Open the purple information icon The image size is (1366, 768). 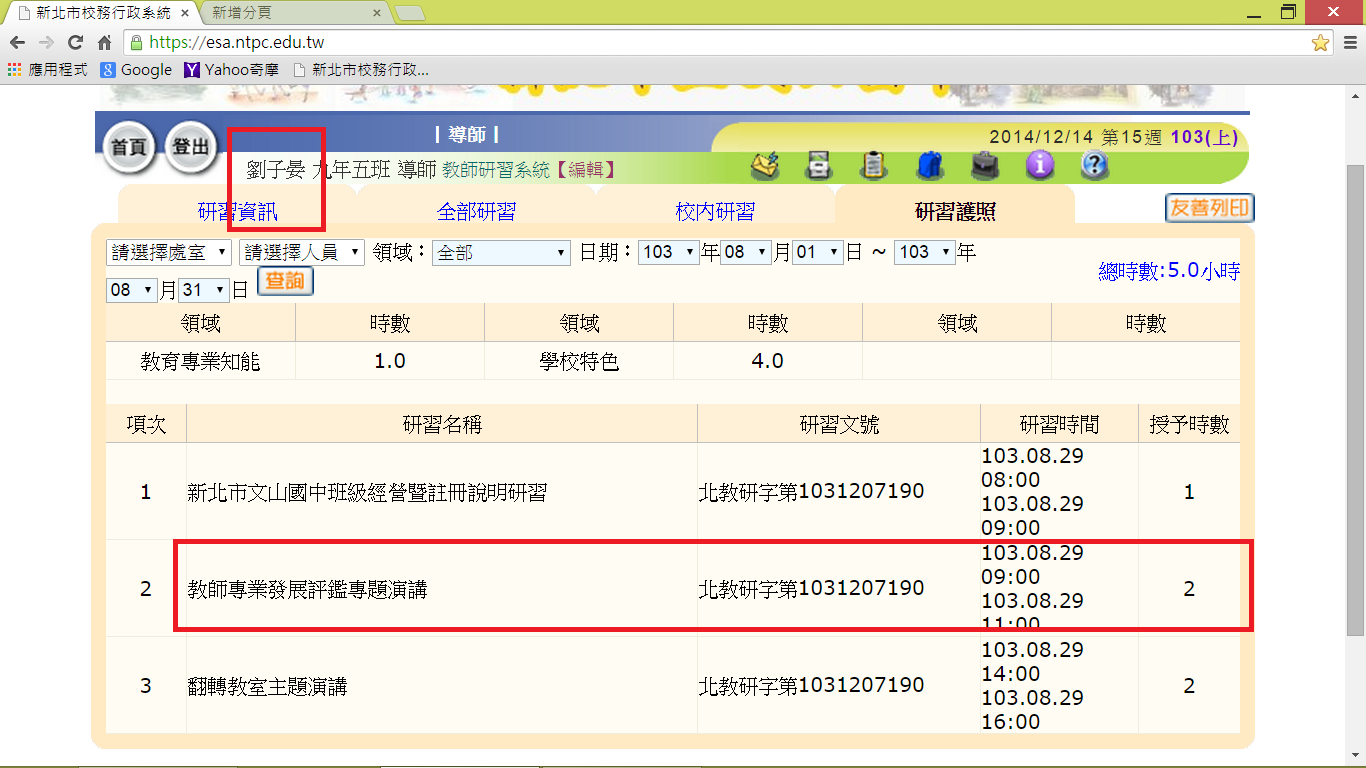tap(1040, 165)
